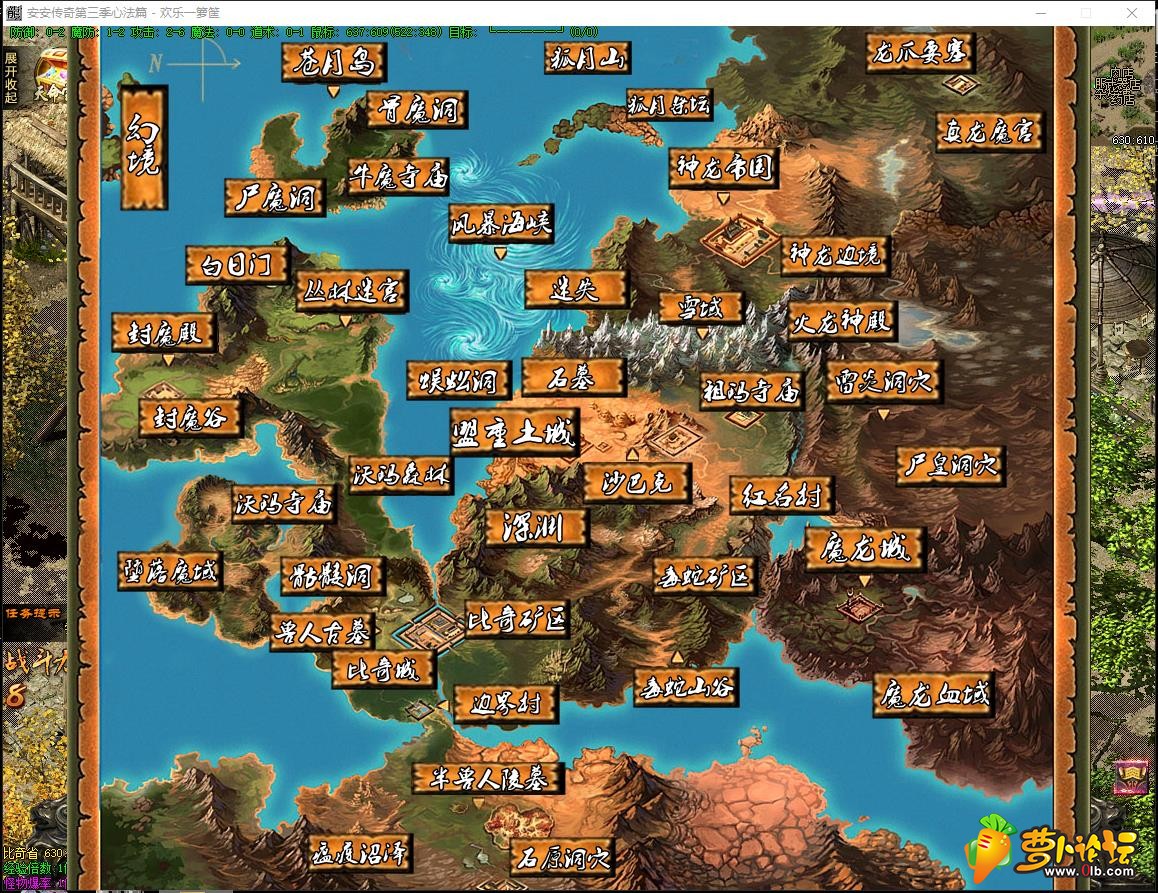Click the 蜈蚣洞 location label
Image resolution: width=1158 pixels, height=893 pixels.
coord(459,381)
